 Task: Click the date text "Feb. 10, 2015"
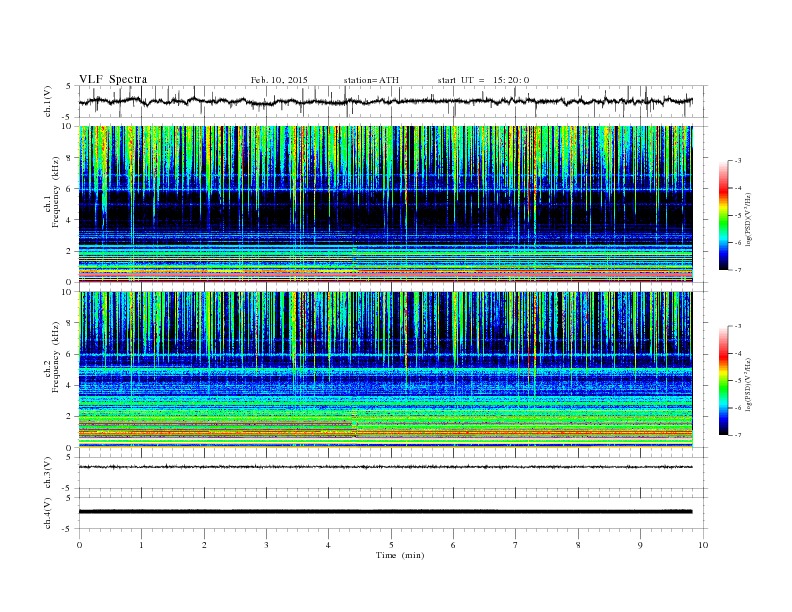pyautogui.click(x=279, y=80)
